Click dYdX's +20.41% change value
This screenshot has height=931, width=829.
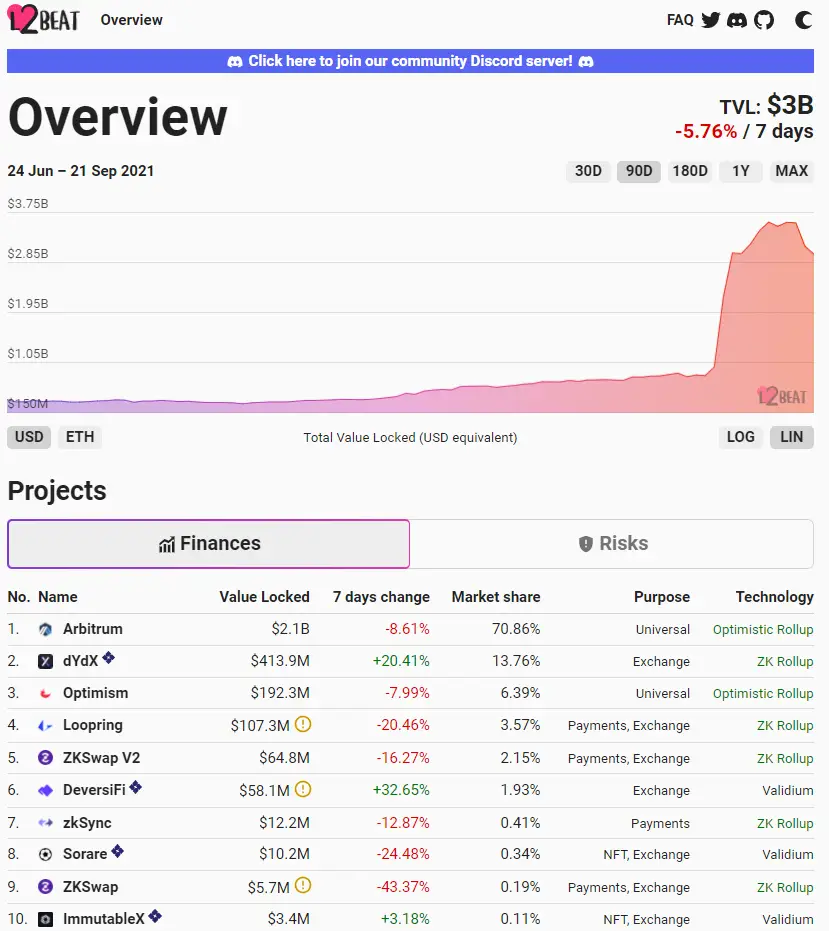(x=401, y=661)
